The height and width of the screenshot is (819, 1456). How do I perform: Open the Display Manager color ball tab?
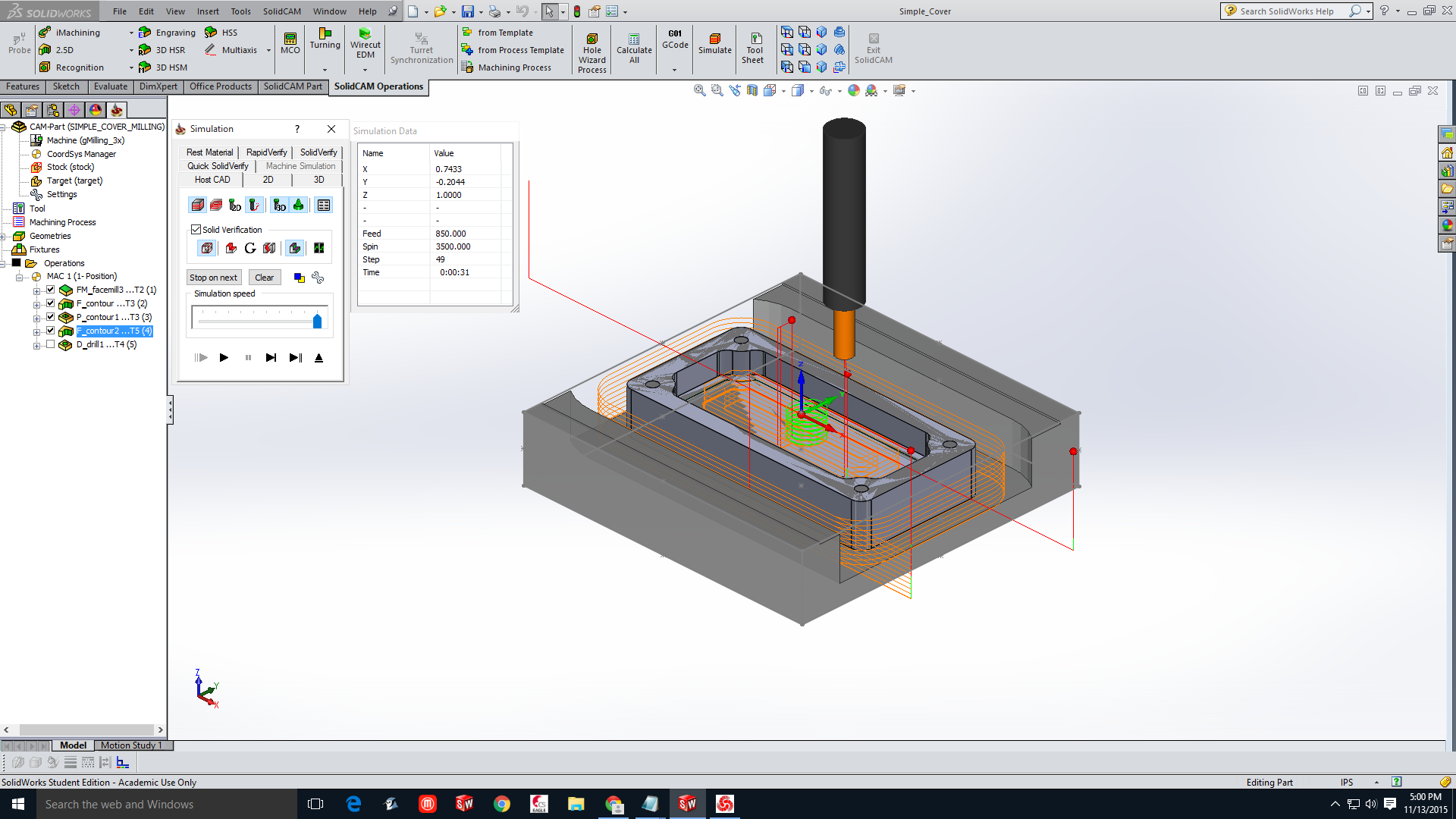pyautogui.click(x=95, y=110)
